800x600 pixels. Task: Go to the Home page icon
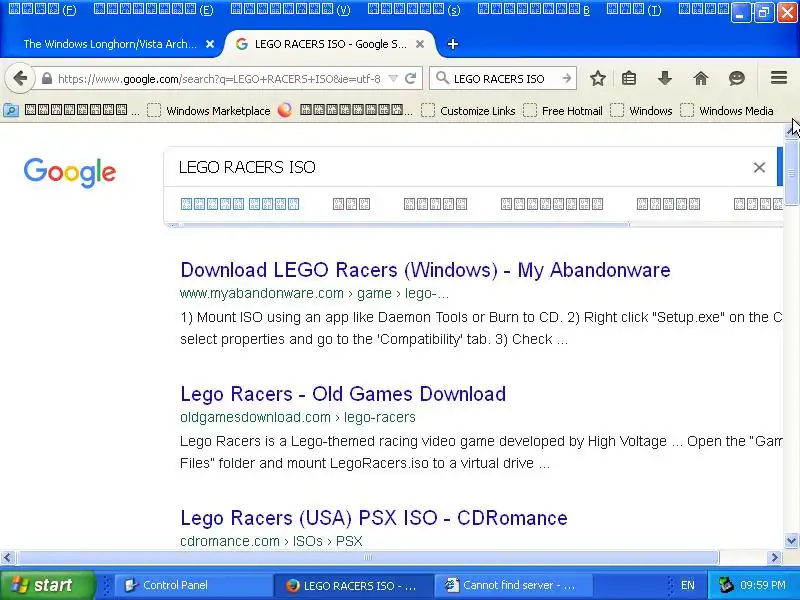pyautogui.click(x=701, y=79)
